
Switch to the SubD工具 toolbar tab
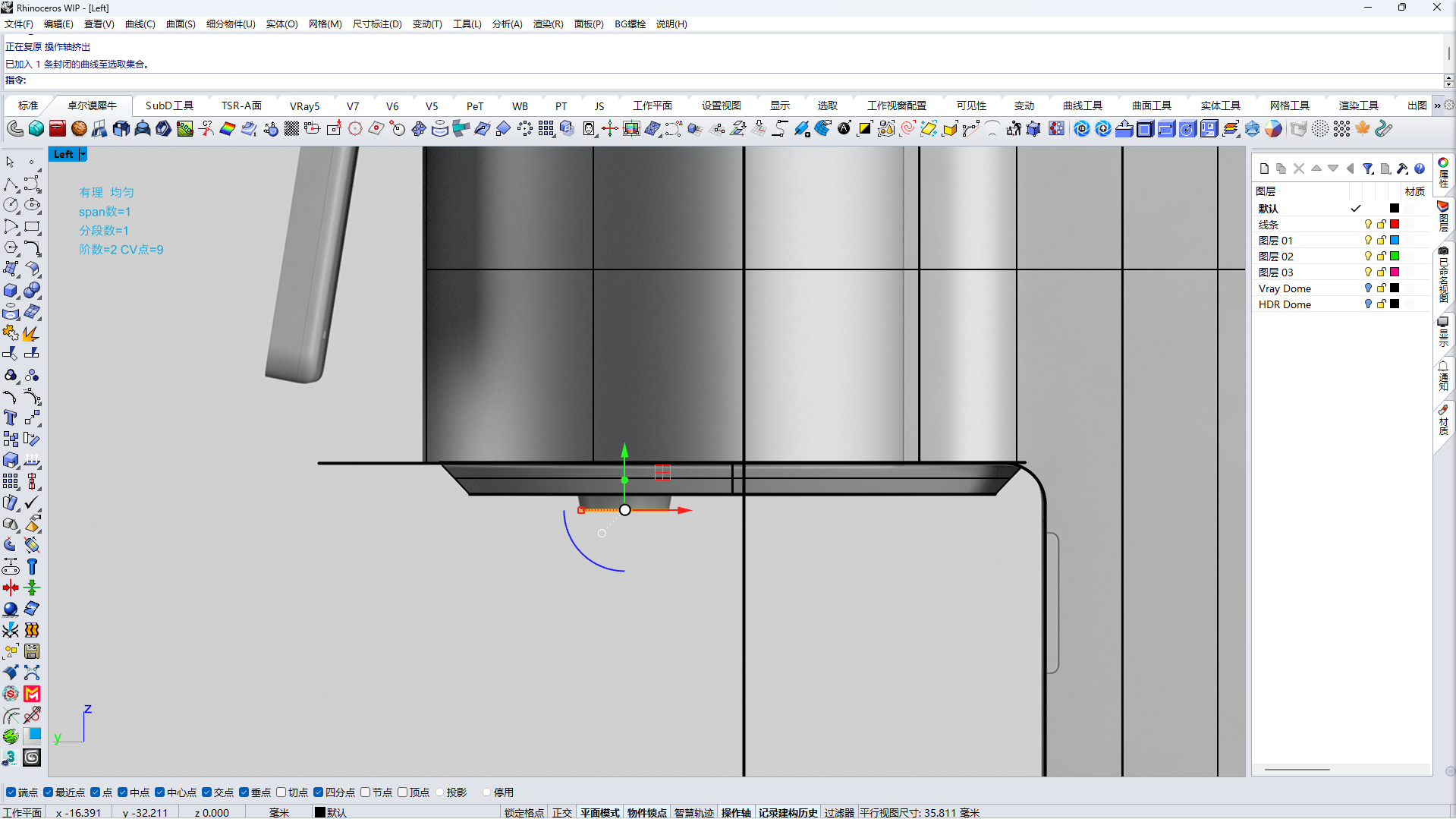pyautogui.click(x=169, y=106)
